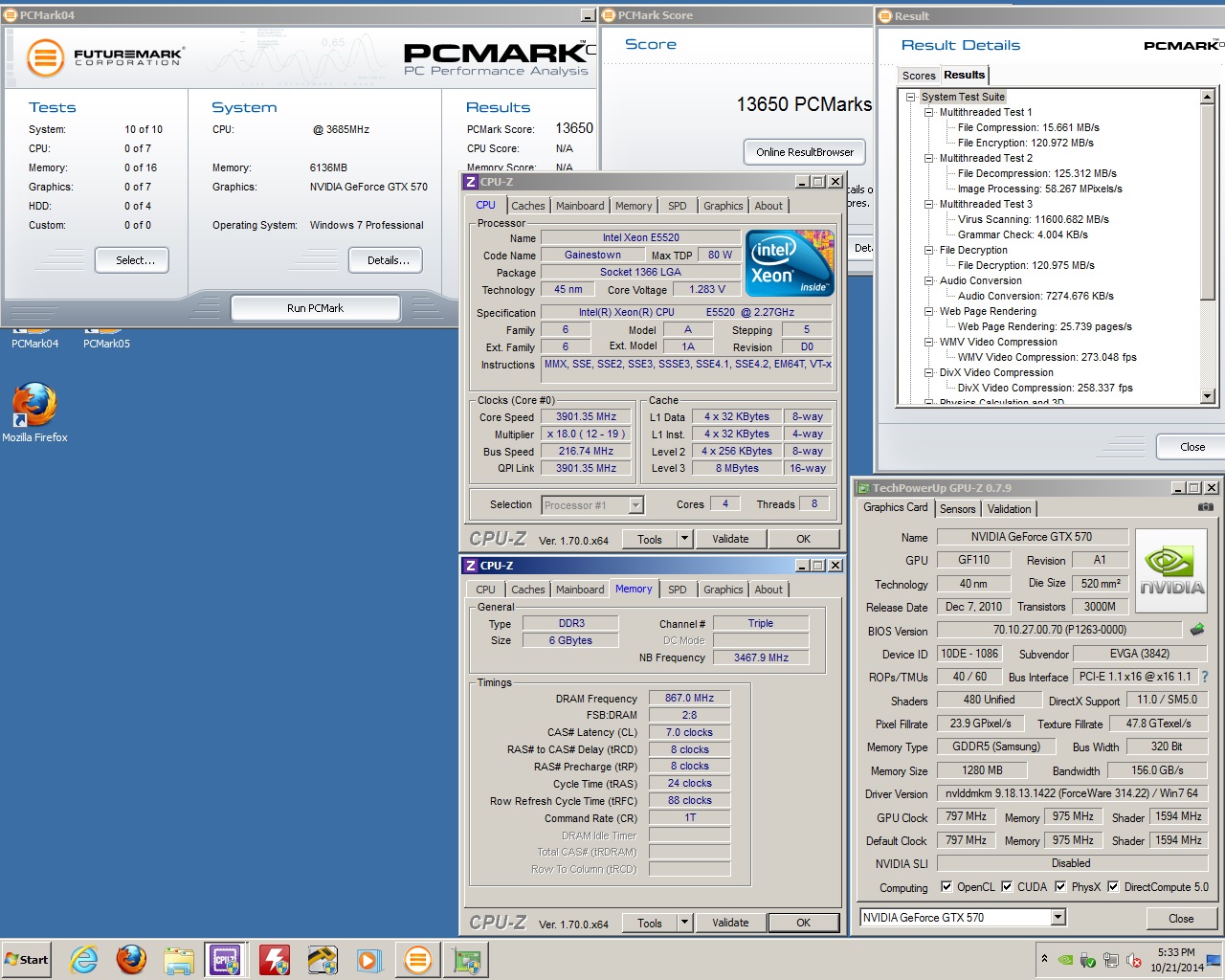
Task: Open Processor #1 selection dropdown
Action: [x=636, y=505]
